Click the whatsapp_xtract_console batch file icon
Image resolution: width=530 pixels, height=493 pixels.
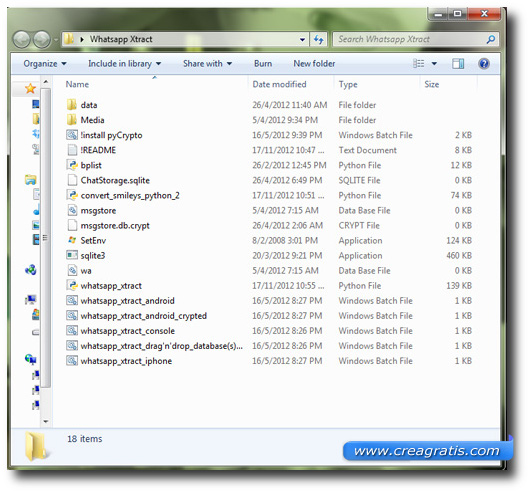pos(72,330)
